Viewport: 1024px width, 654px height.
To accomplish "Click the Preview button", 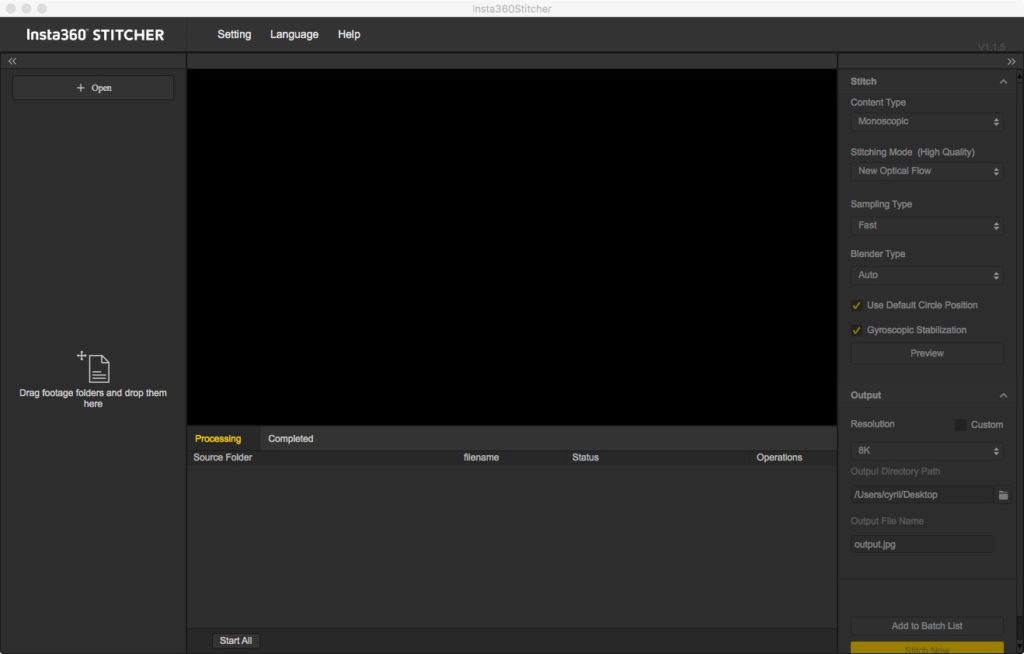I will point(927,353).
